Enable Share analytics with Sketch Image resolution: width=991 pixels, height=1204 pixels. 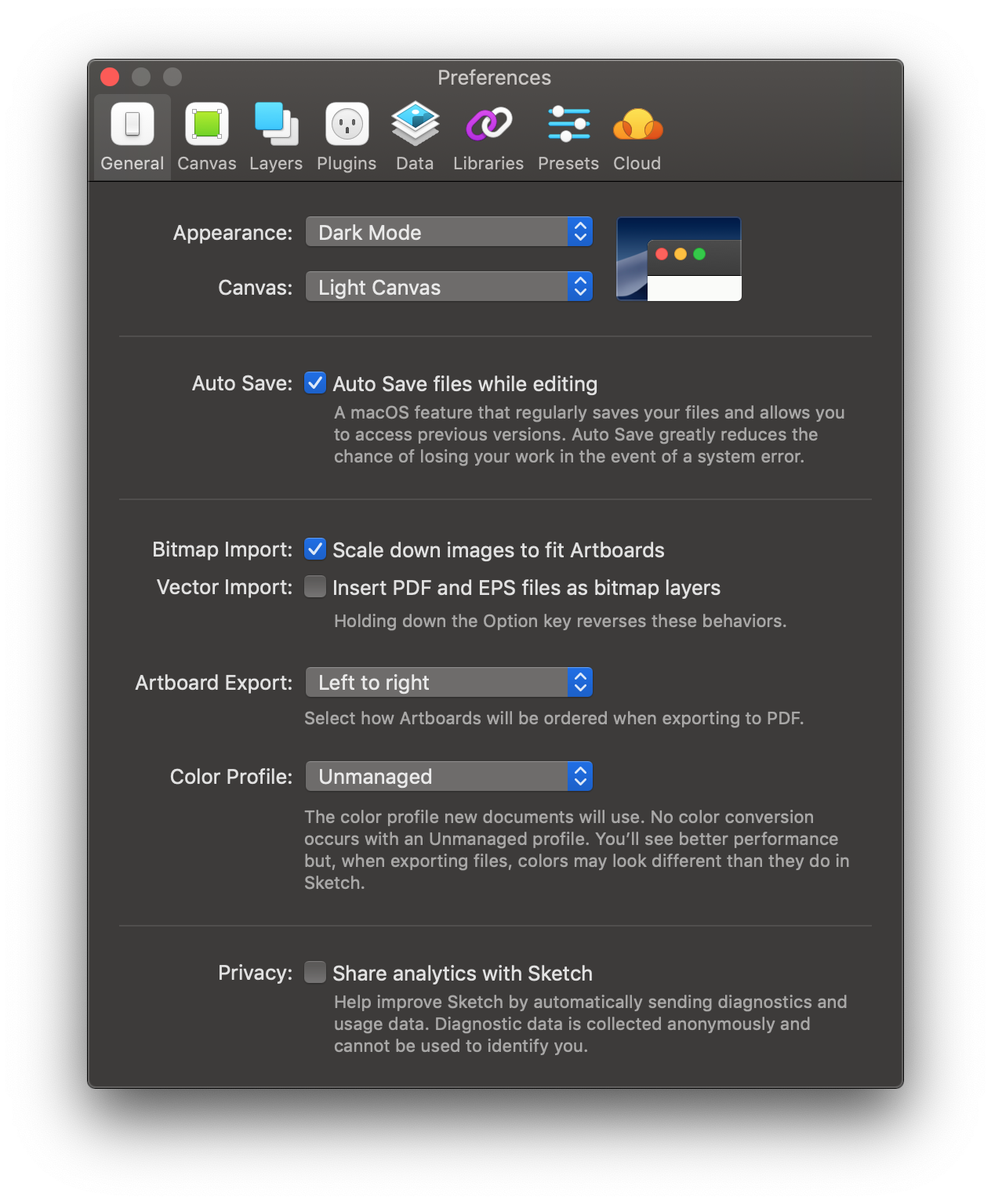pos(315,972)
